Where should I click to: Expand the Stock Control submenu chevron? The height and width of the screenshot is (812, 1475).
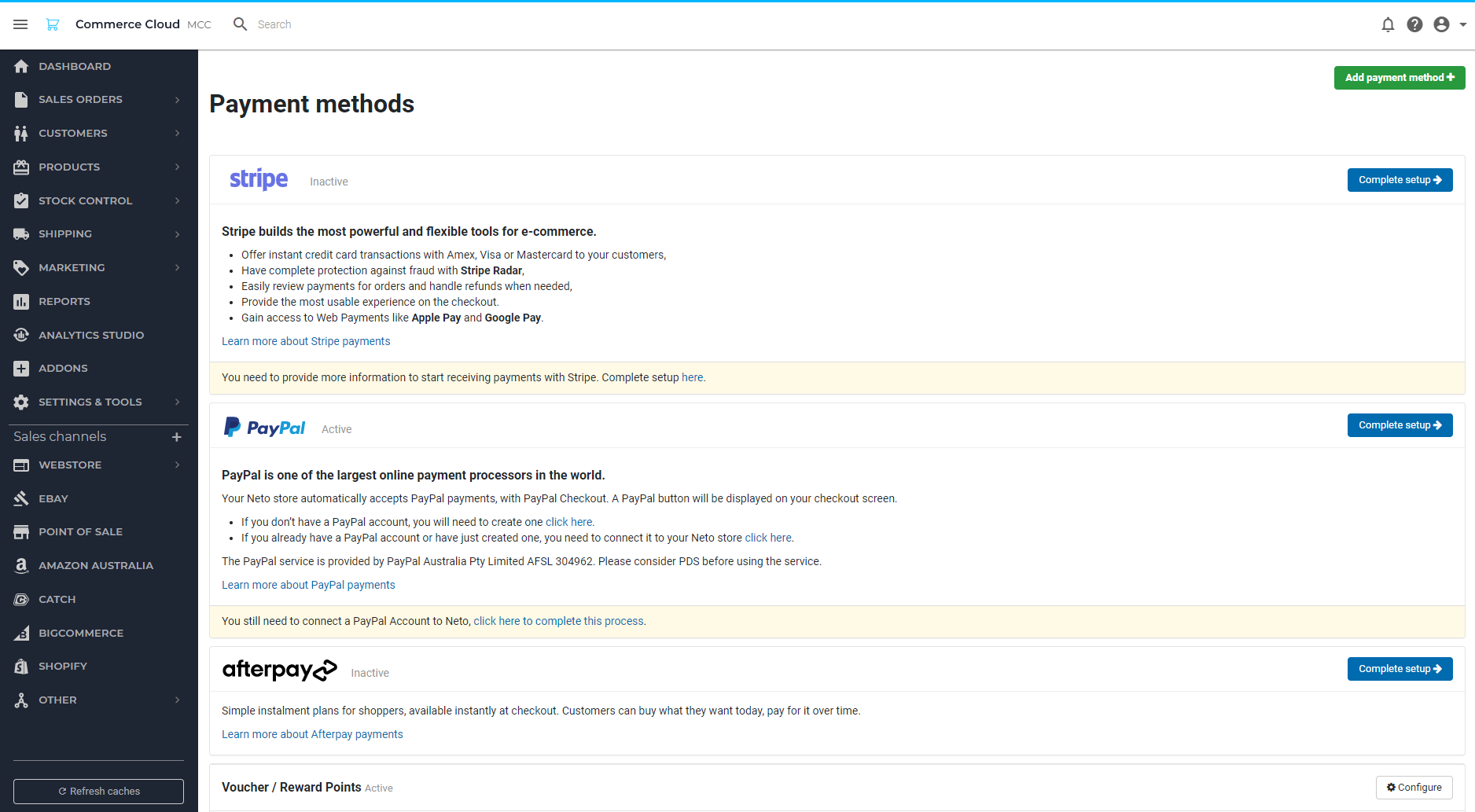pyautogui.click(x=178, y=200)
